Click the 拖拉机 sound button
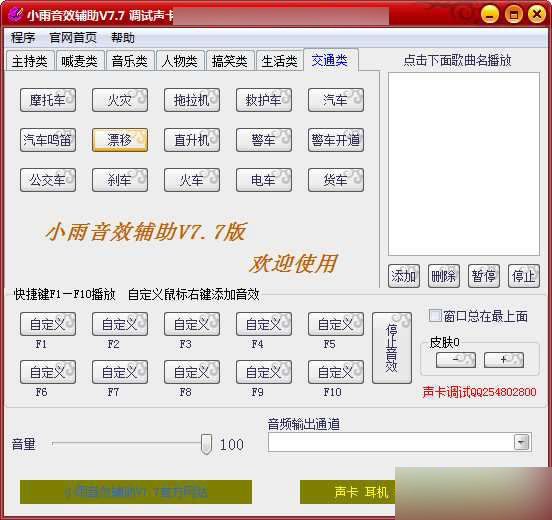 (192, 100)
